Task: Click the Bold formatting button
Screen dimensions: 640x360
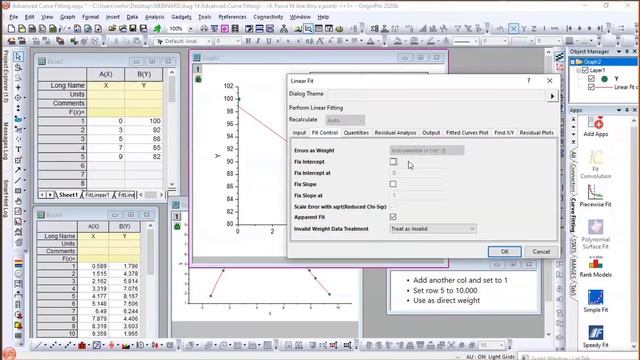Action: click(x=248, y=41)
